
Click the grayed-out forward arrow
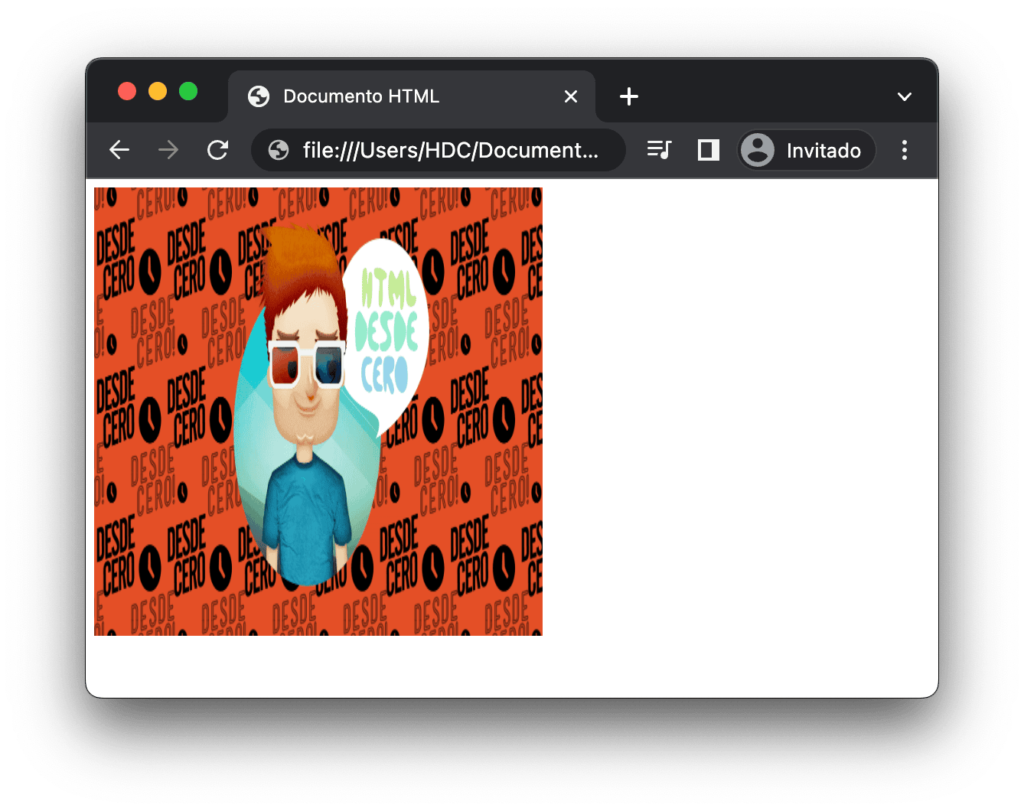click(168, 150)
